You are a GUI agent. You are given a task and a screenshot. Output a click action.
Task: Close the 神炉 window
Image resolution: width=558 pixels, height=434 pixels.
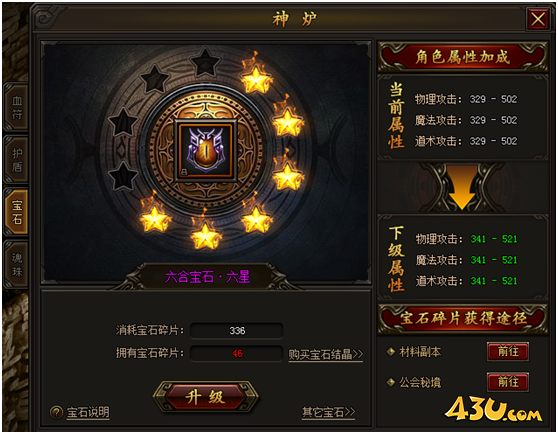coord(538,19)
